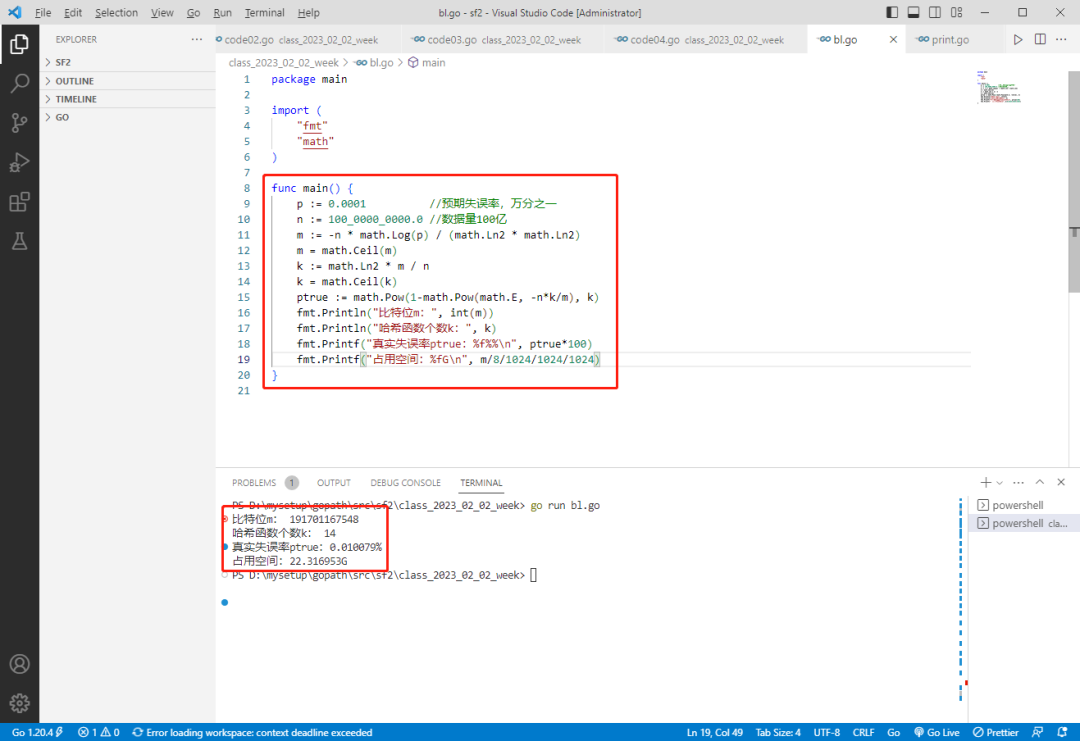Open Customize Layout icon in title bar
The image size is (1080, 741).
pos(957,12)
